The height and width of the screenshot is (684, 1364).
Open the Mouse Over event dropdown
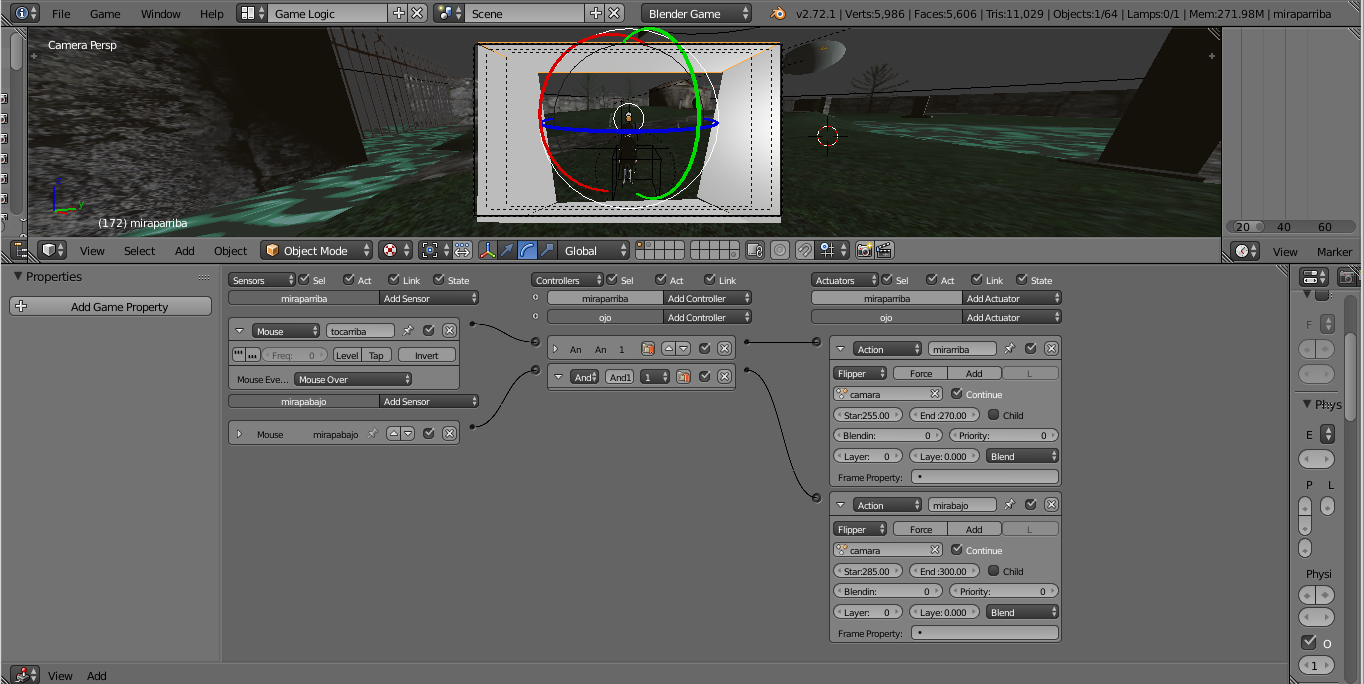(353, 379)
